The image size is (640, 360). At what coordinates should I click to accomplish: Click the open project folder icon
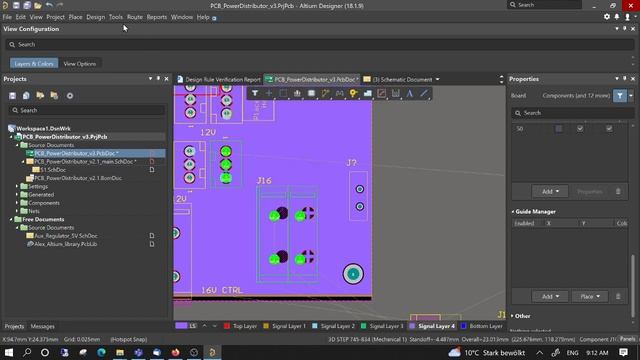[x=40, y=96]
